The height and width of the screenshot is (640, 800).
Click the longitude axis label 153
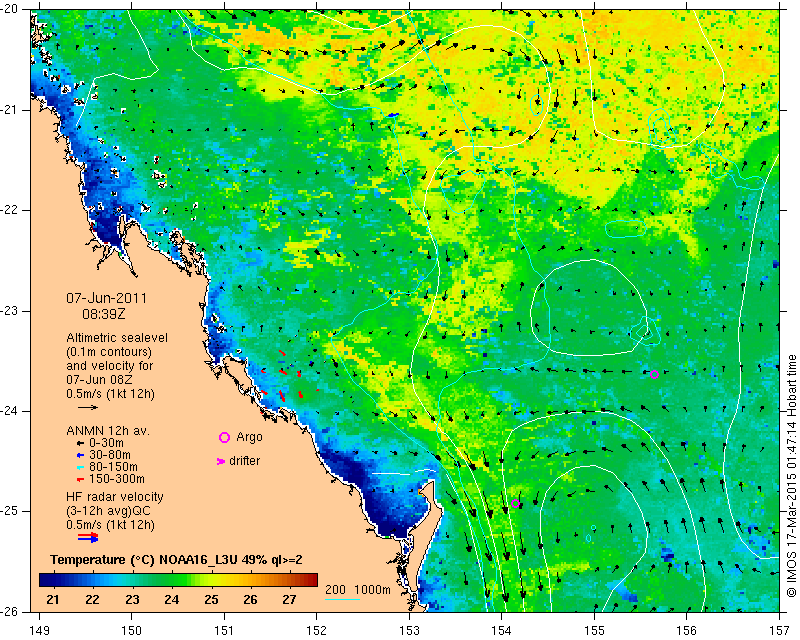[409, 631]
